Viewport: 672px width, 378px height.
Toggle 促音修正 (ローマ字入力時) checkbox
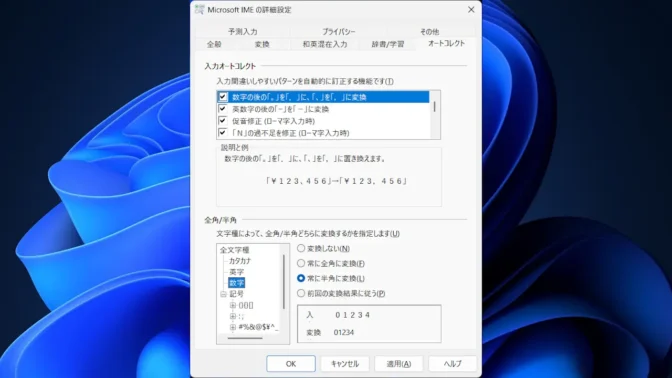point(222,121)
